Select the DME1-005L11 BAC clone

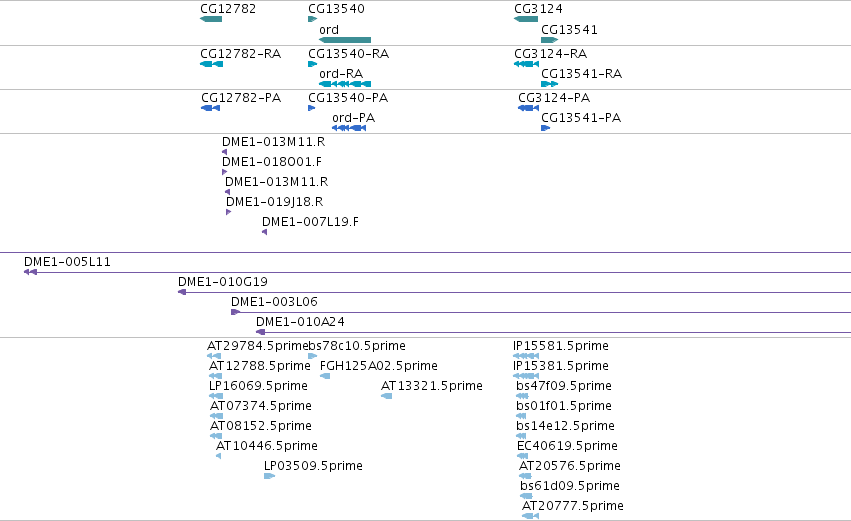pos(437,272)
